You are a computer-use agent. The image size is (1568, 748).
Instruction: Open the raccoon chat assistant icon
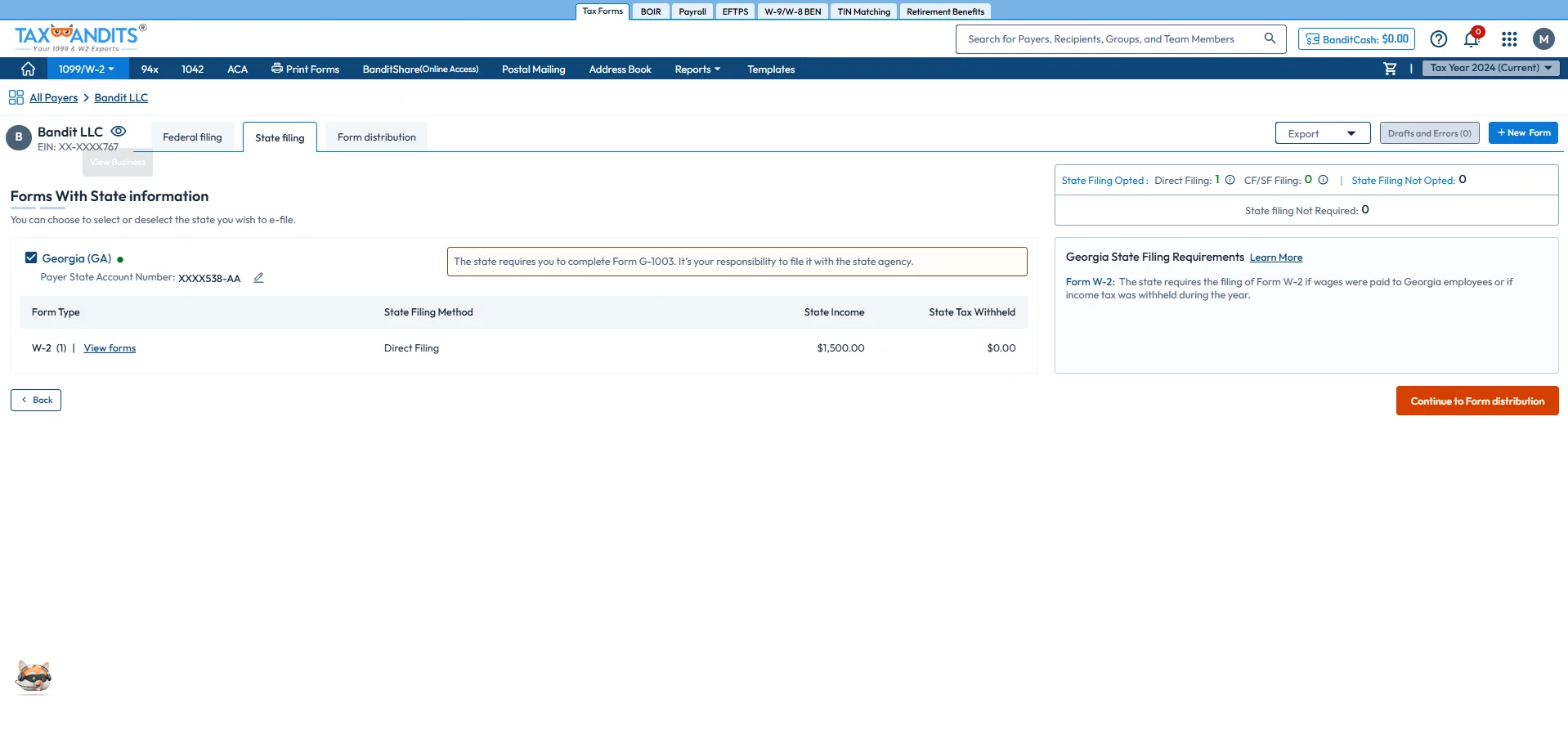tap(34, 677)
